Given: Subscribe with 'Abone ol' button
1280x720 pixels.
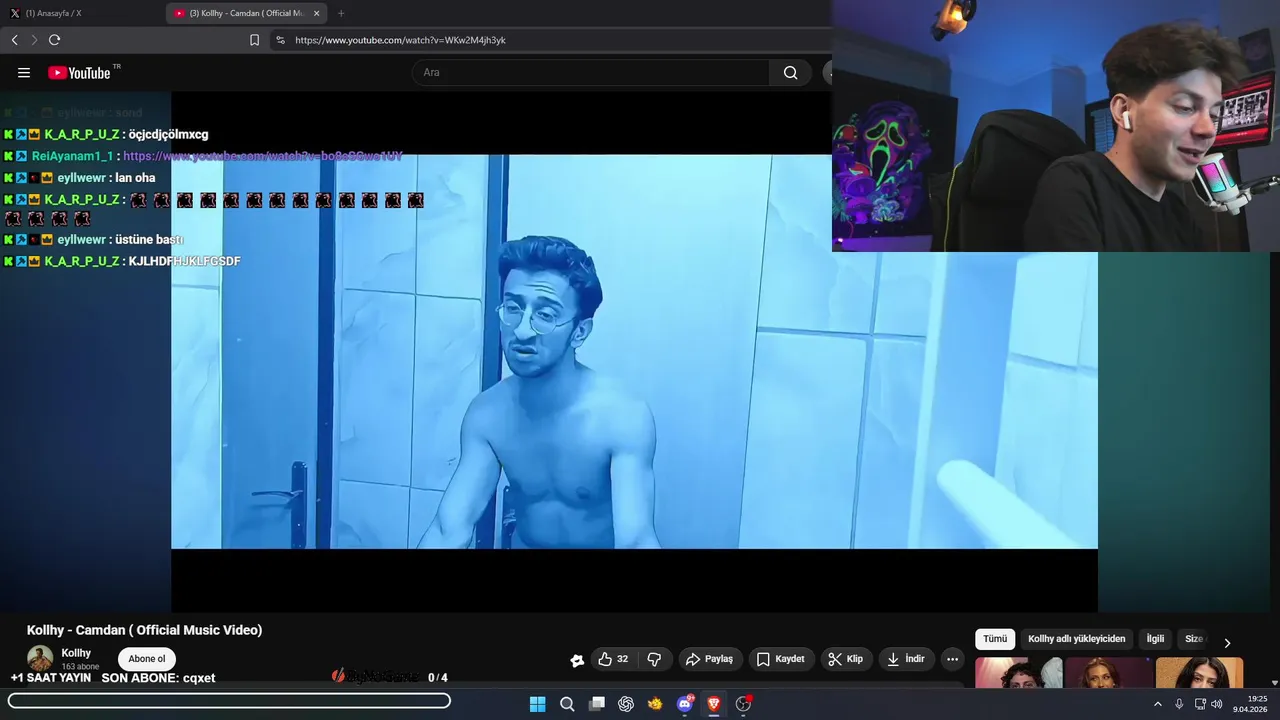Looking at the screenshot, I should click(147, 659).
